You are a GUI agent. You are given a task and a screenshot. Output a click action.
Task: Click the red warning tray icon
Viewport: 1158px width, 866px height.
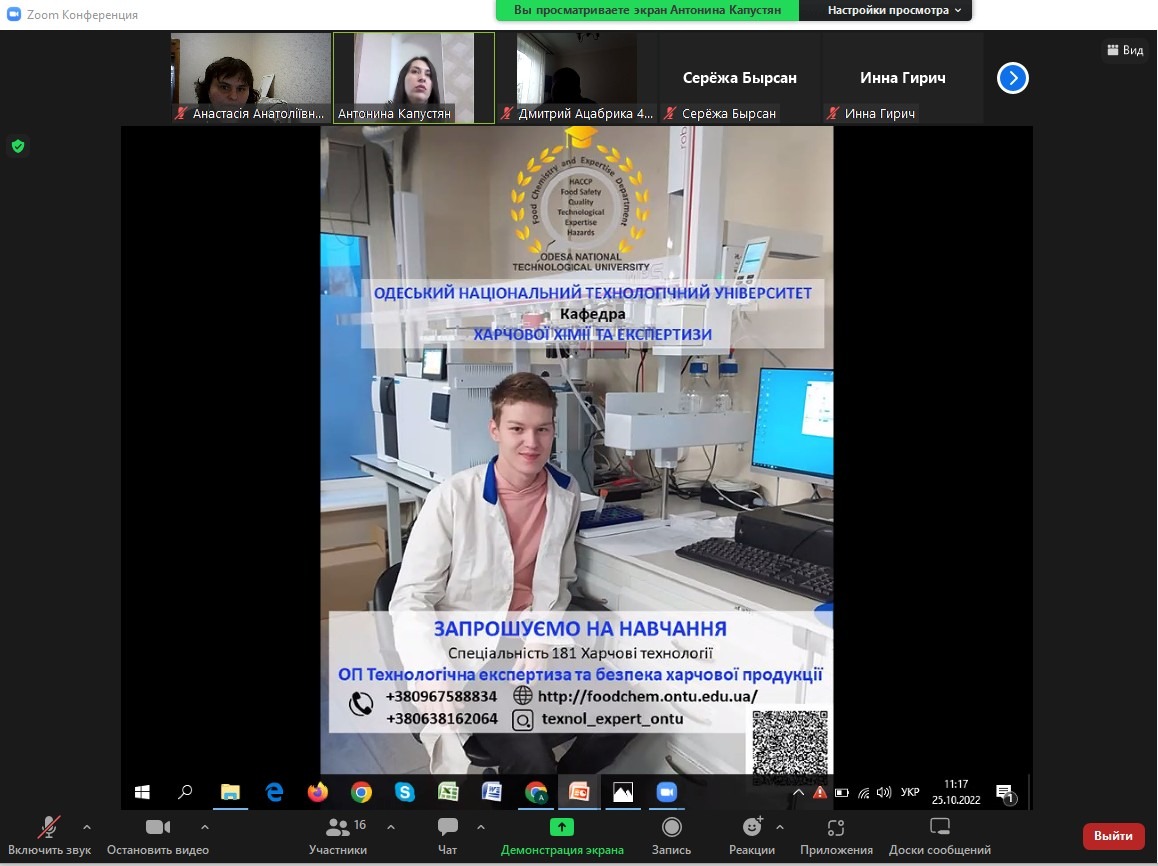[820, 792]
